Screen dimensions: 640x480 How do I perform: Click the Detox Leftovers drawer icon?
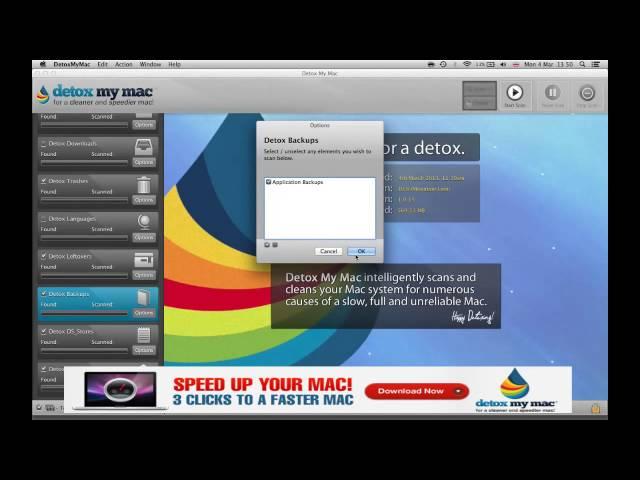(144, 260)
